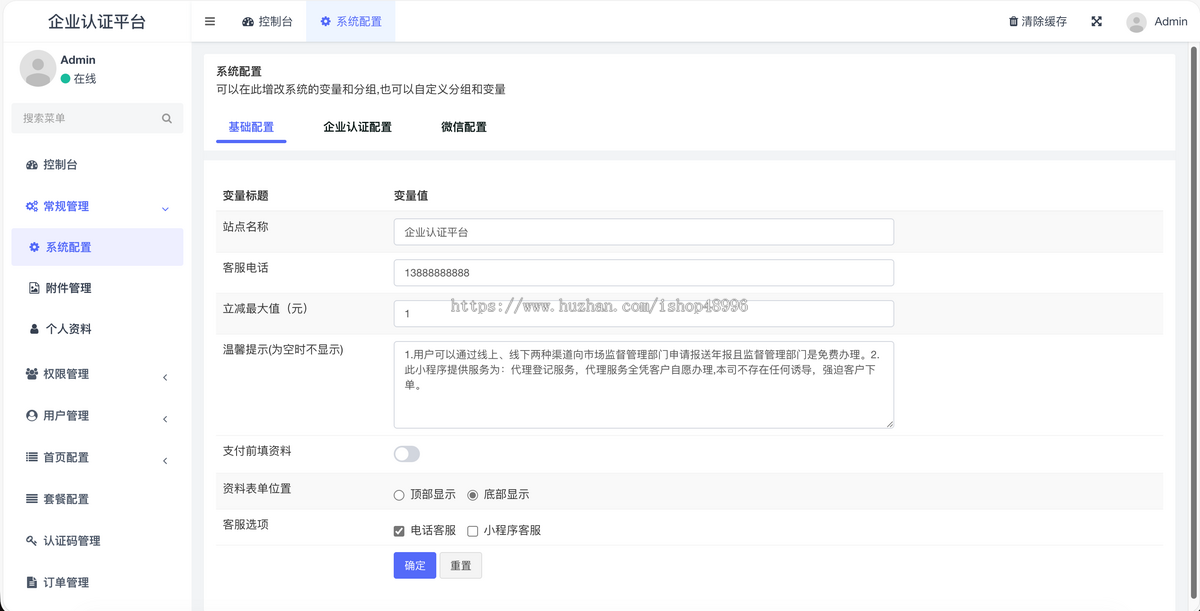
Task: Click the cogs icon beside 常规管理
Action: 32,206
